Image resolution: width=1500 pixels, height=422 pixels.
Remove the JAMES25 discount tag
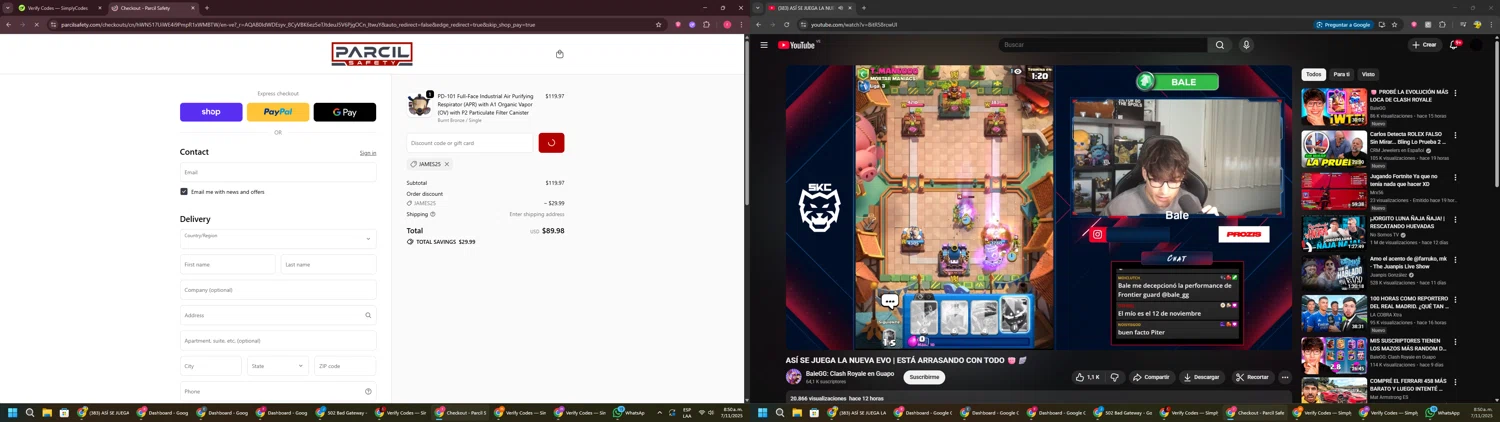447,164
